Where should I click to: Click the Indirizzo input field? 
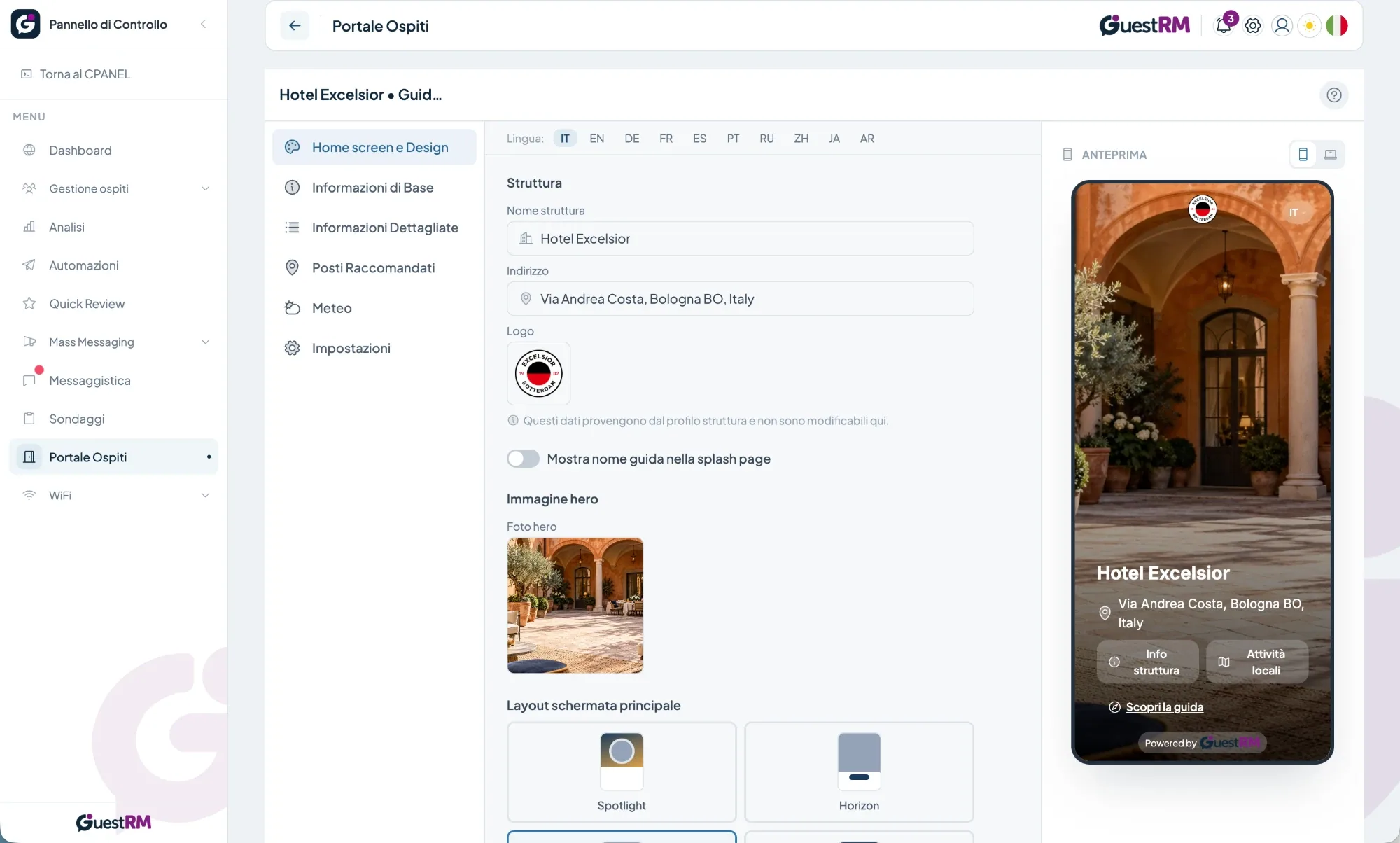tap(740, 299)
